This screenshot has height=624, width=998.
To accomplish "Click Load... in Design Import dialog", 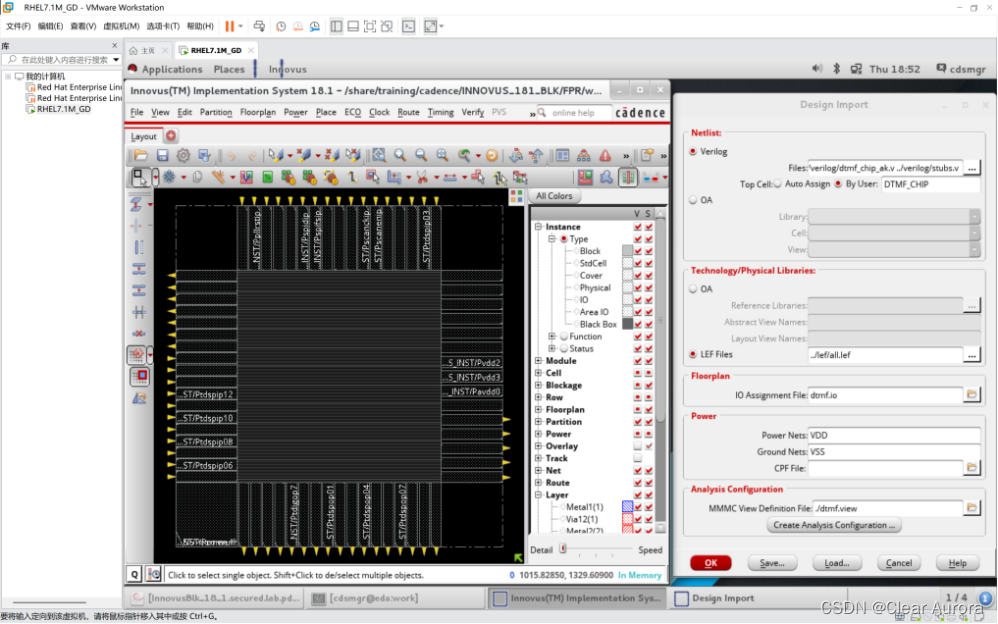I will click(836, 563).
